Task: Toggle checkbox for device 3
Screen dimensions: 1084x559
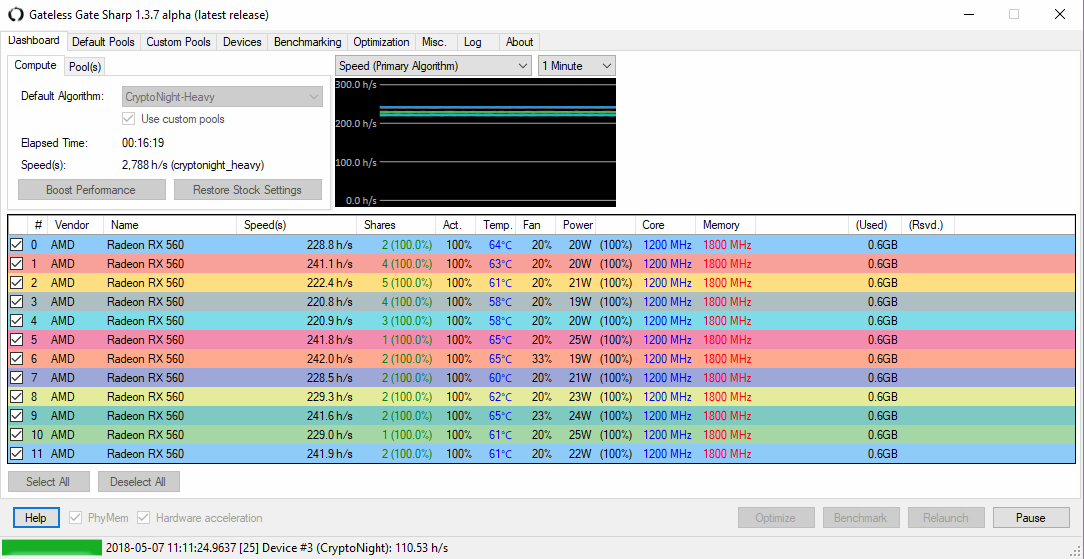Action: tap(17, 302)
